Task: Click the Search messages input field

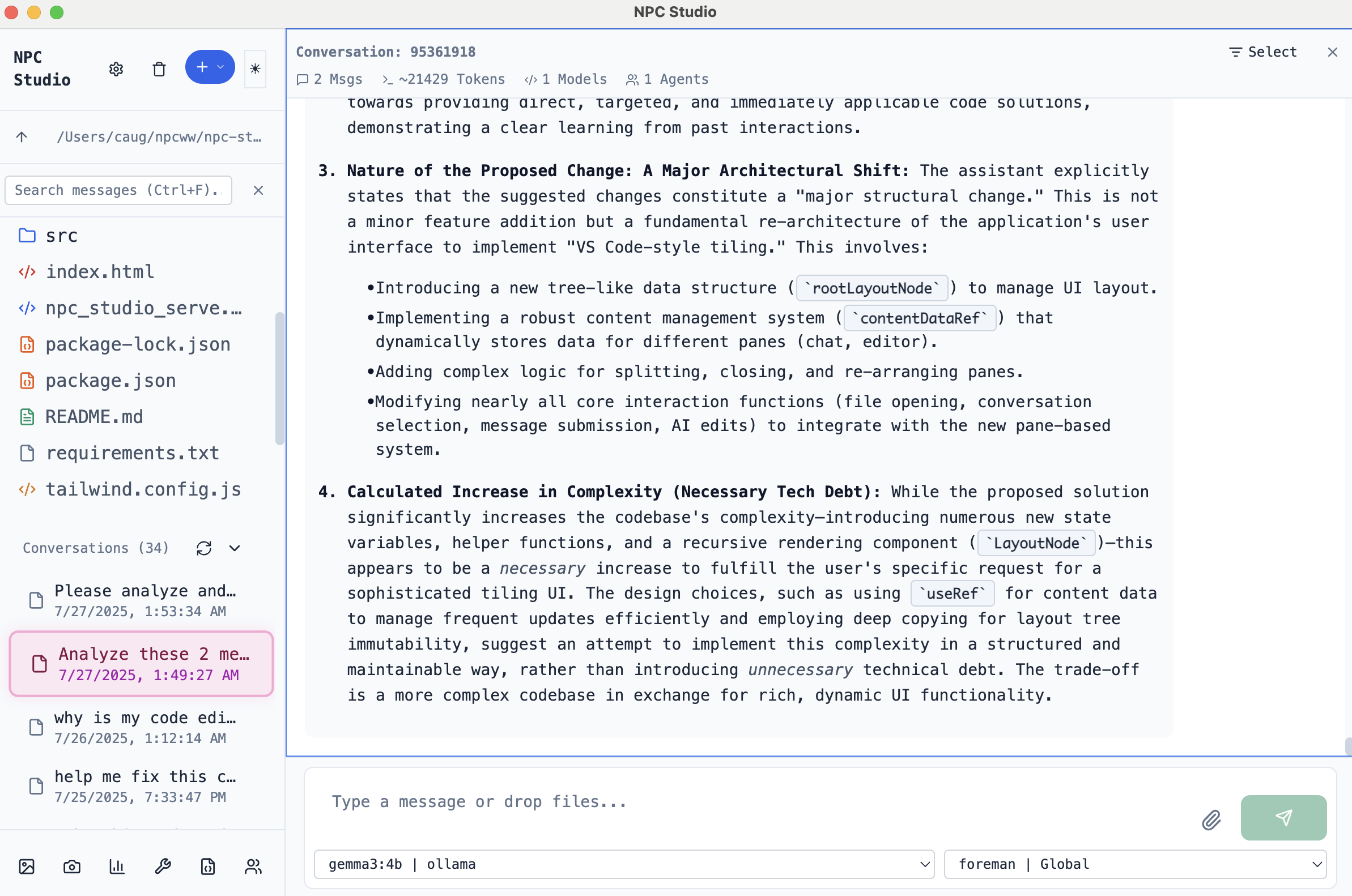Action: (x=118, y=190)
